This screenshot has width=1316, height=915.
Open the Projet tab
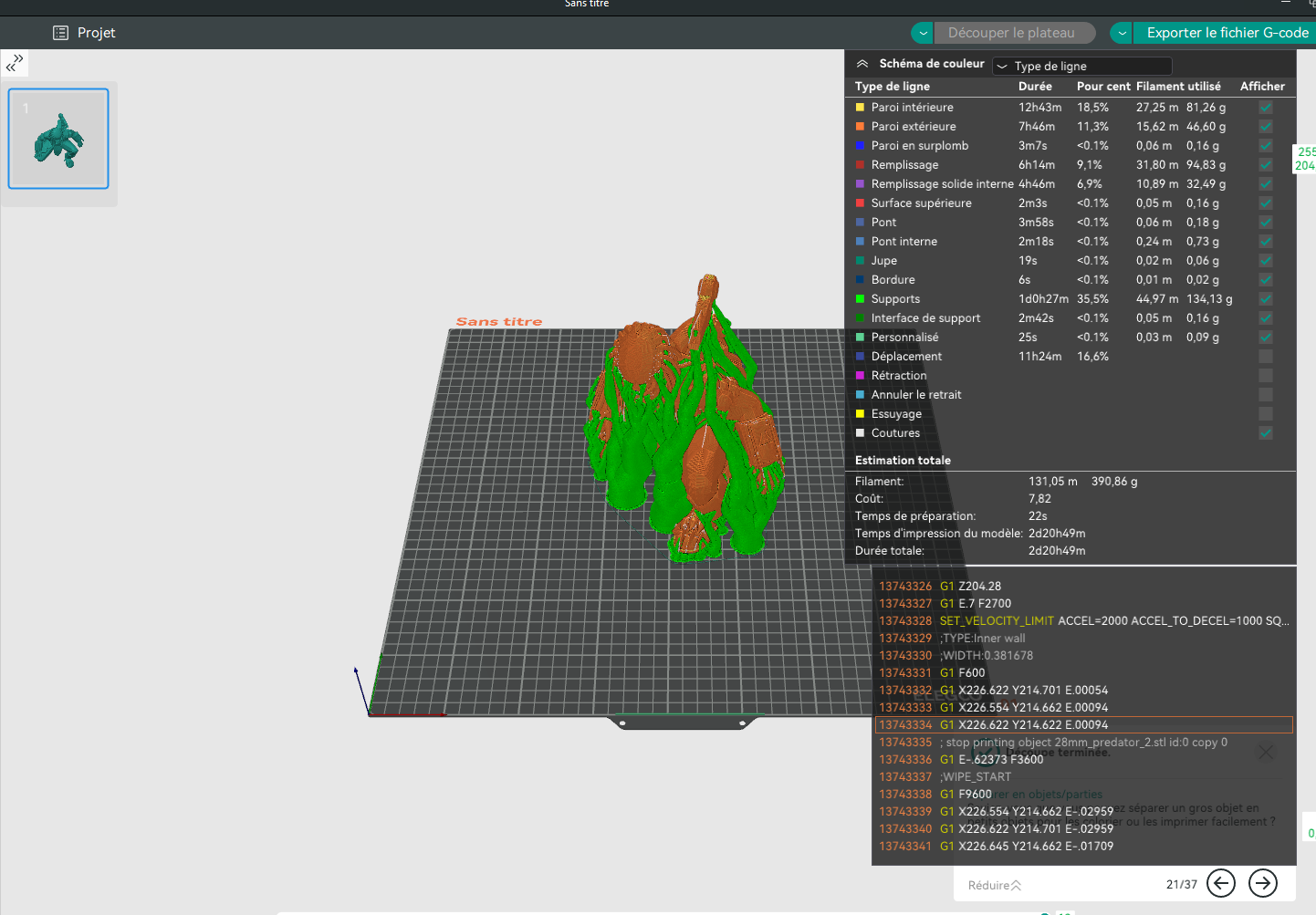point(84,33)
